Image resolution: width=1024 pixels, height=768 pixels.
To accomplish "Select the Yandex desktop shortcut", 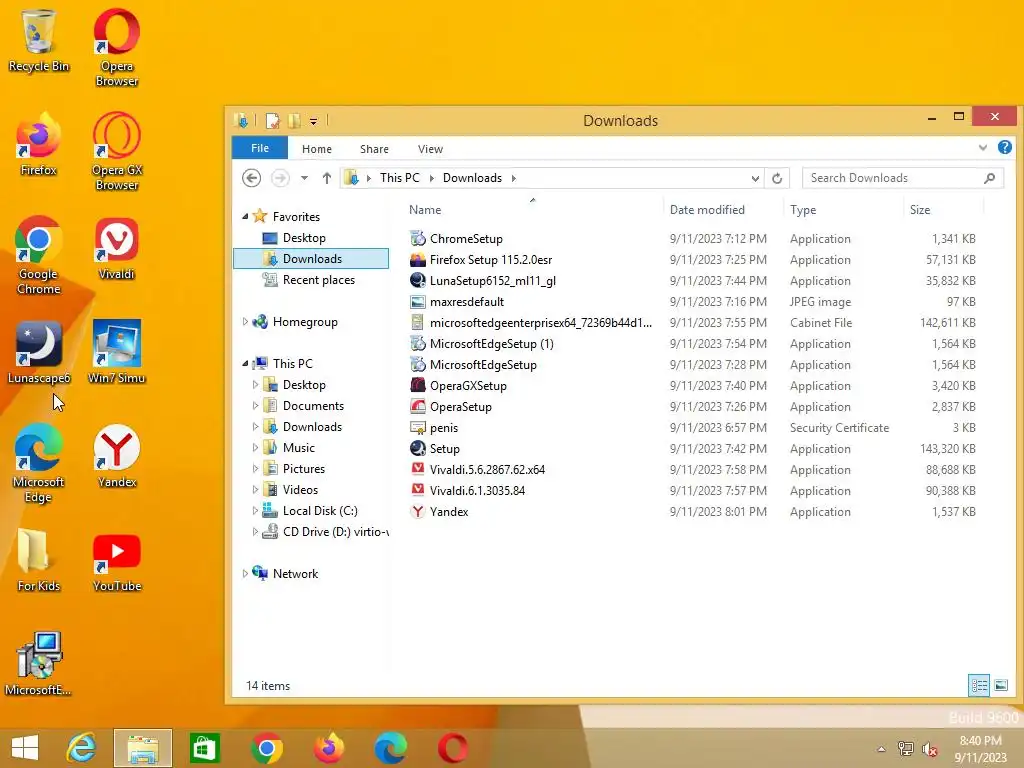I will 116,456.
